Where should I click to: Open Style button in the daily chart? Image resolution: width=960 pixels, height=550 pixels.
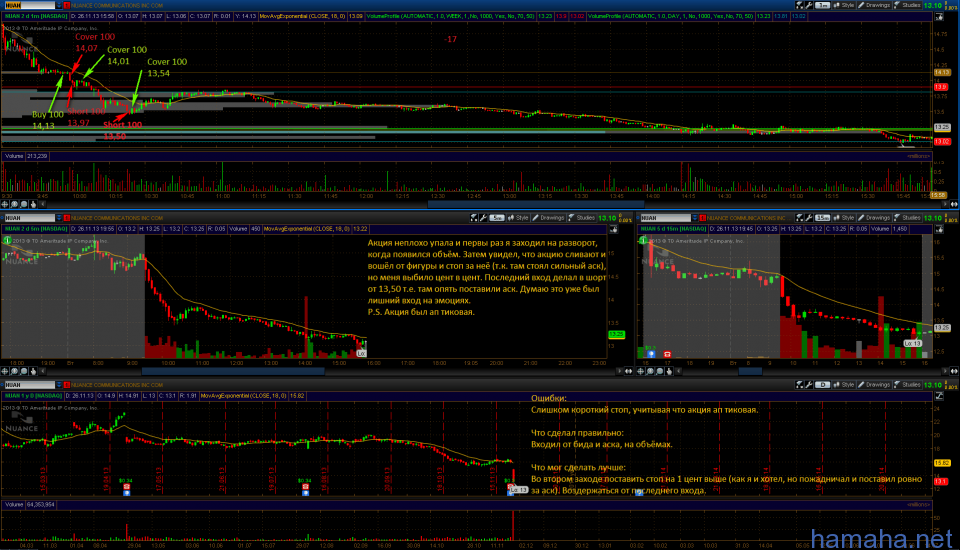coord(844,385)
